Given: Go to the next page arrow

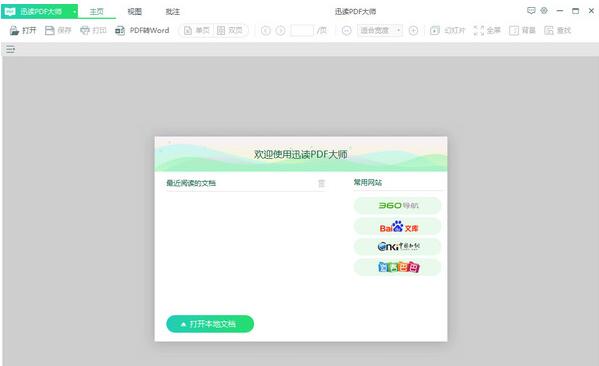Looking at the screenshot, I should tap(281, 31).
